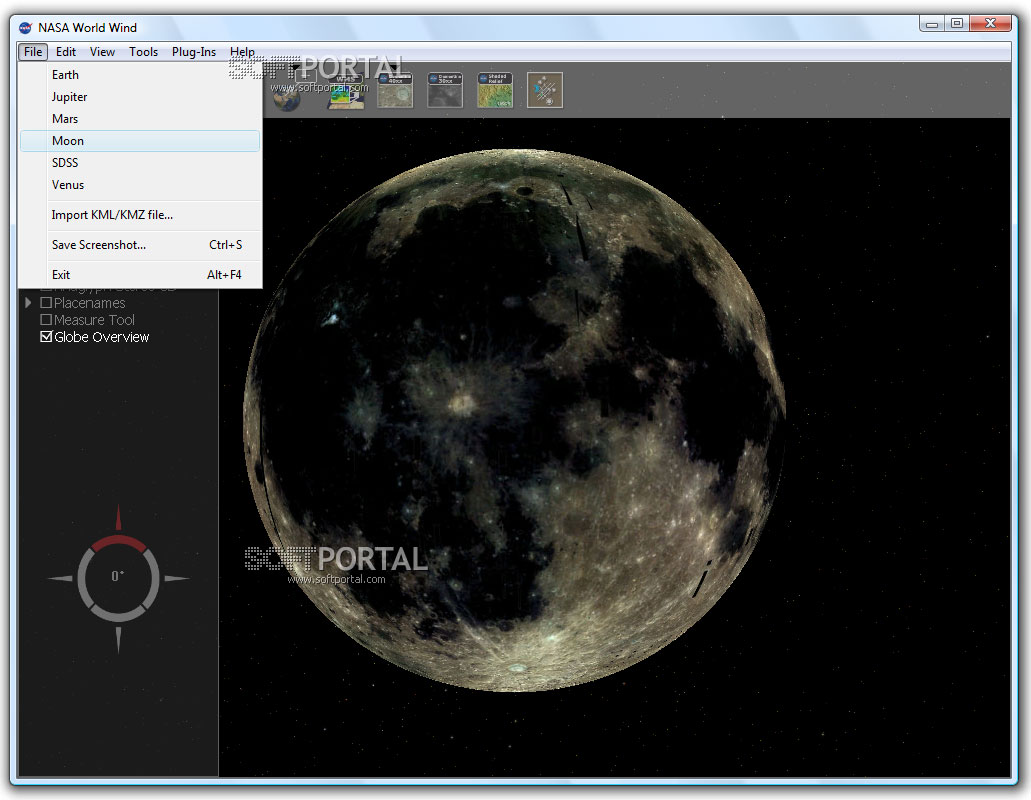1031x800 pixels.
Task: Select the Clementine 40xx layer icon
Action: point(395,90)
